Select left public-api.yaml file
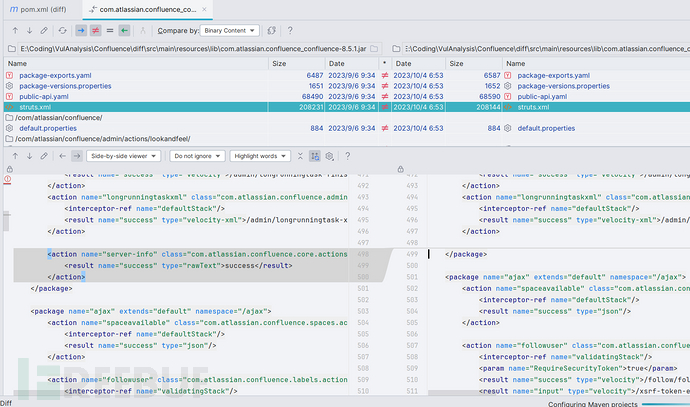Image resolution: width=690 pixels, height=407 pixels. point(44,97)
